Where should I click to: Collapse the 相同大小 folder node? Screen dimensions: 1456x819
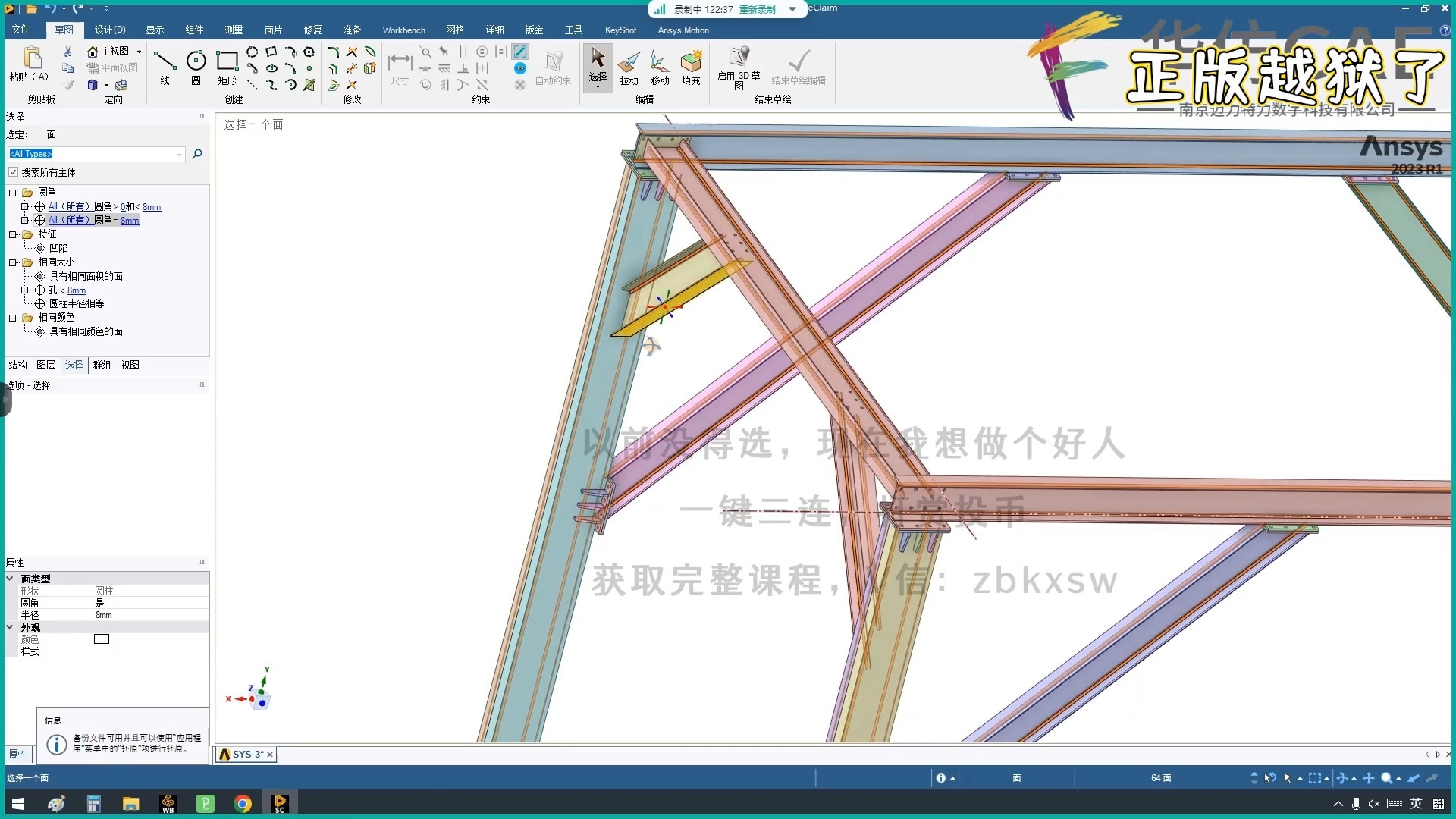13,262
